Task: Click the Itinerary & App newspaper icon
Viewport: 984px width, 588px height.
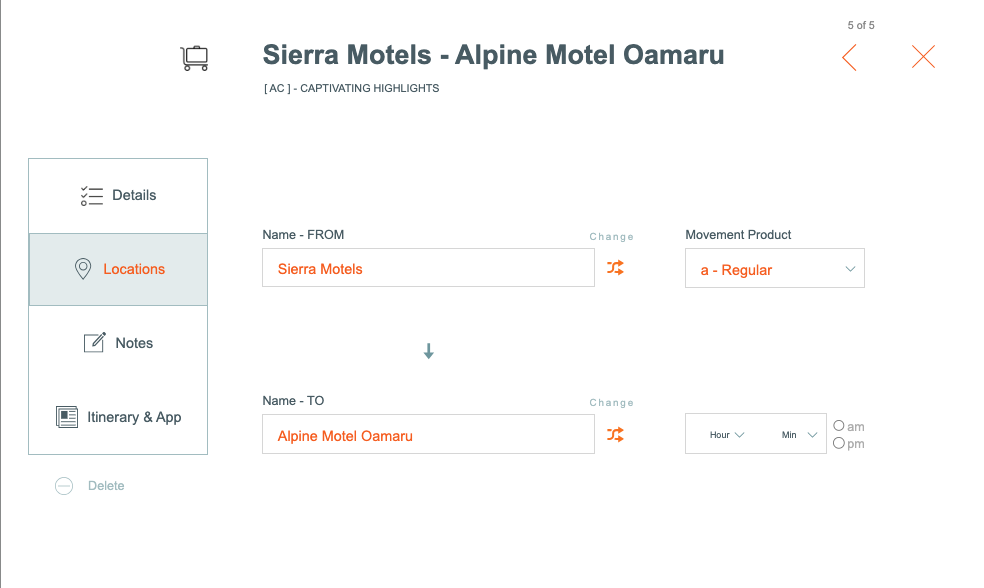Action: pos(67,417)
